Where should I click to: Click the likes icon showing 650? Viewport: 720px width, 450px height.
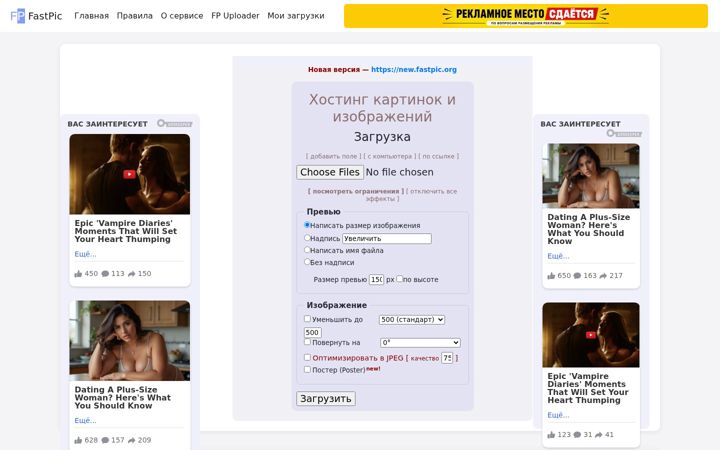pyautogui.click(x=551, y=276)
